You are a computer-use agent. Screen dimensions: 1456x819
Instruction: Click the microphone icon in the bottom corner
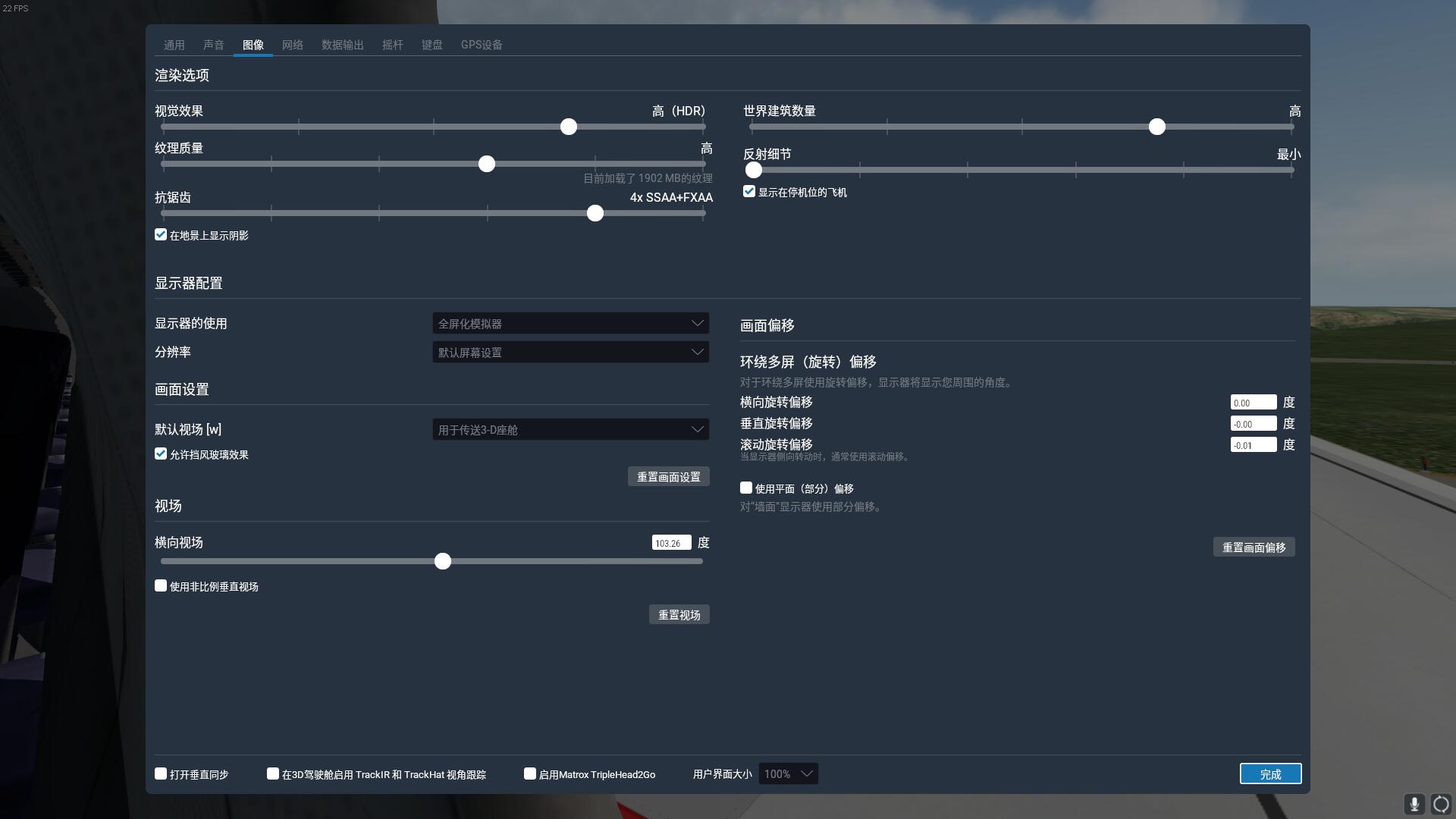tap(1414, 804)
